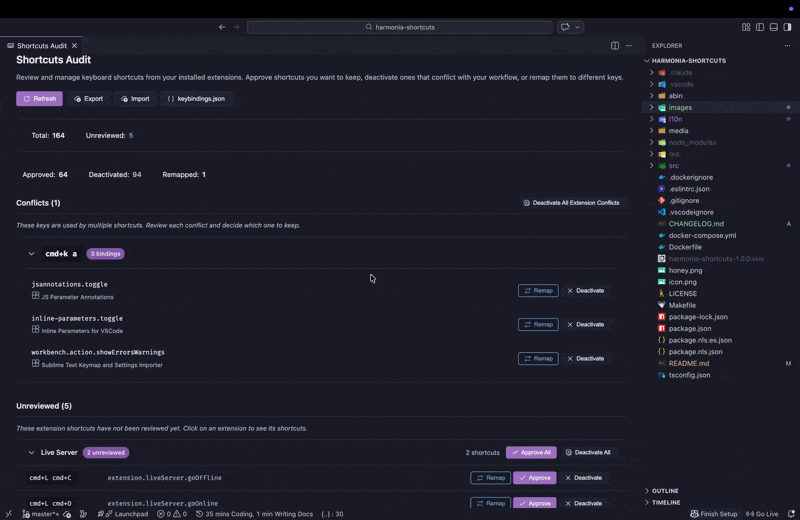Click Finish Setup in the status bar
800x520 pixels.
714,514
